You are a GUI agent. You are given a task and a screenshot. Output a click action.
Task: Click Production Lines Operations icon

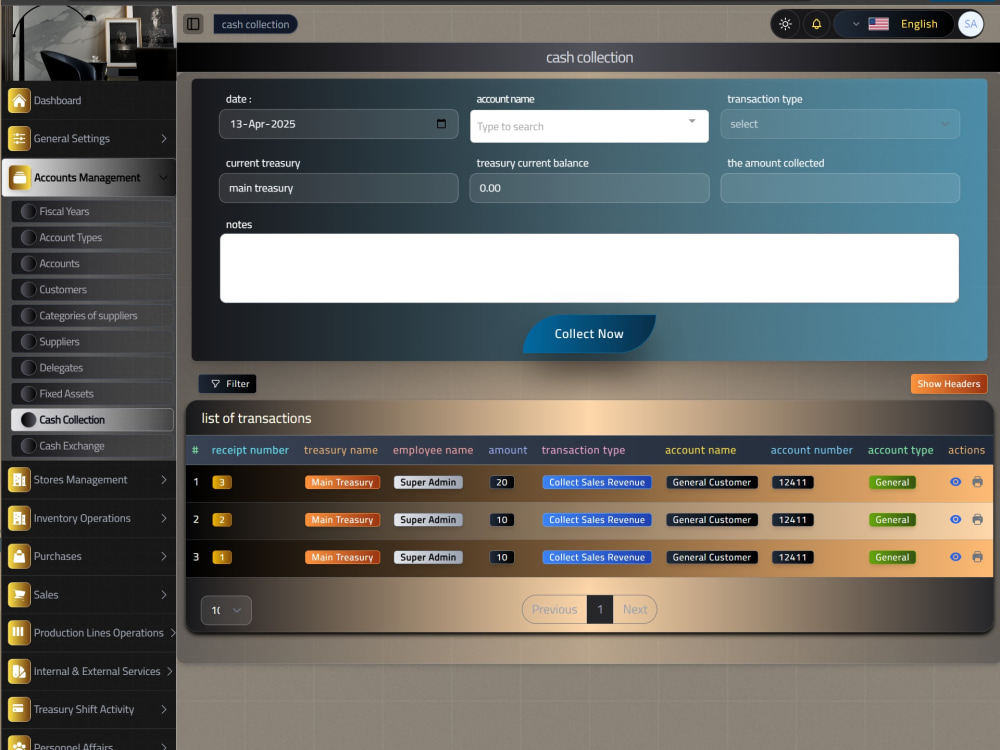[x=19, y=633]
